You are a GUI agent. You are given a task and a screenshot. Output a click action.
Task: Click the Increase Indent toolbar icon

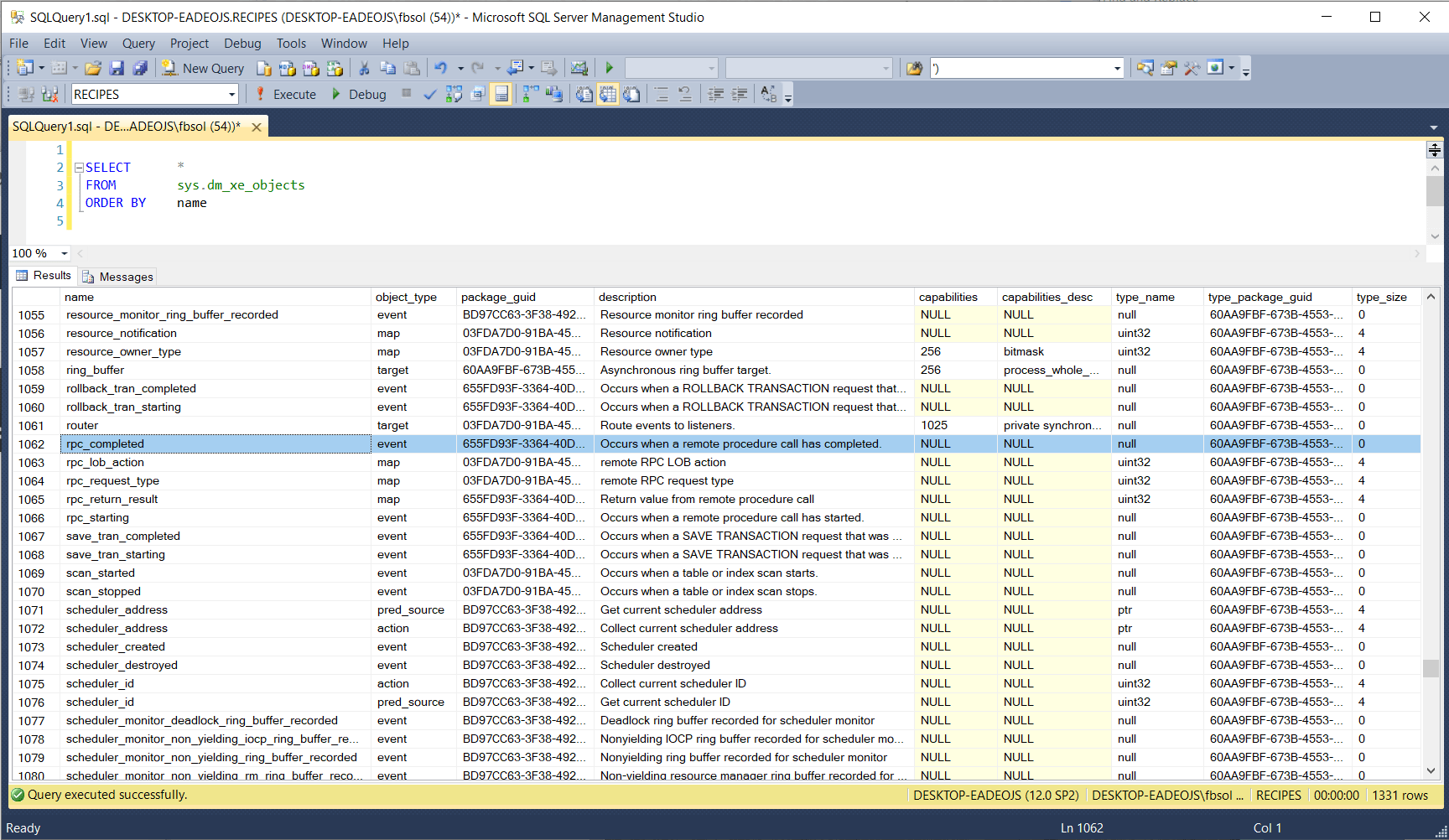(x=739, y=94)
